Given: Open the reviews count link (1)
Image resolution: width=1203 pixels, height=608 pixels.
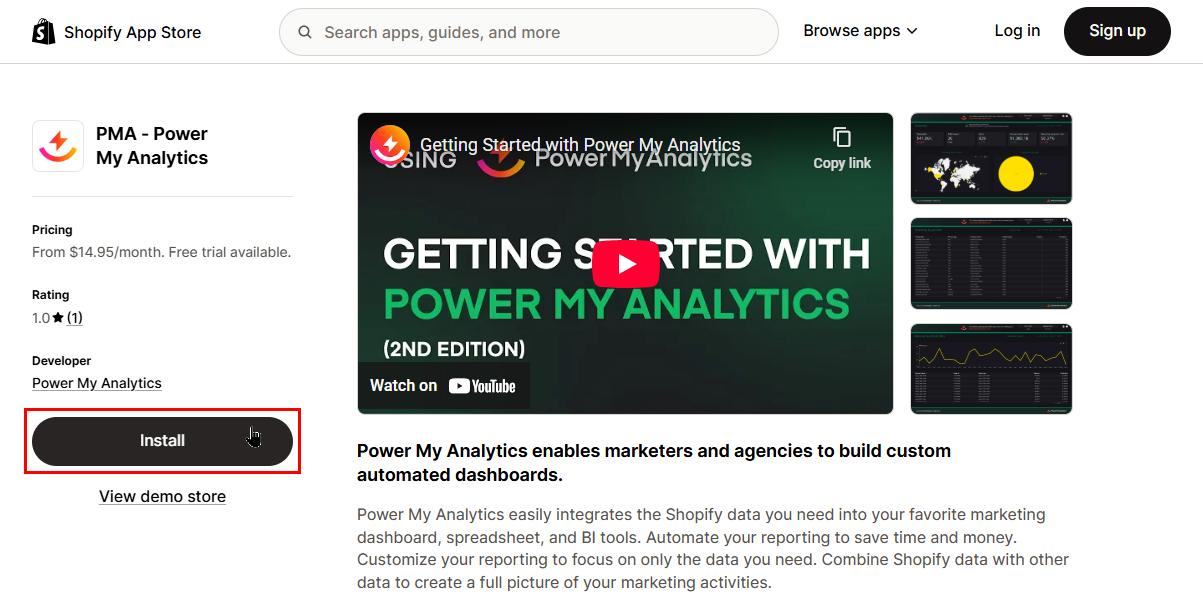Looking at the screenshot, I should 75,318.
